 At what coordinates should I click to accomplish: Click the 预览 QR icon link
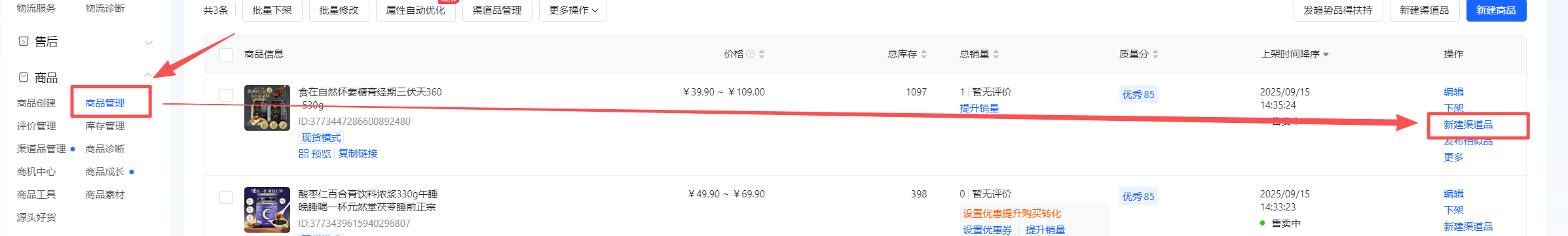pos(315,154)
